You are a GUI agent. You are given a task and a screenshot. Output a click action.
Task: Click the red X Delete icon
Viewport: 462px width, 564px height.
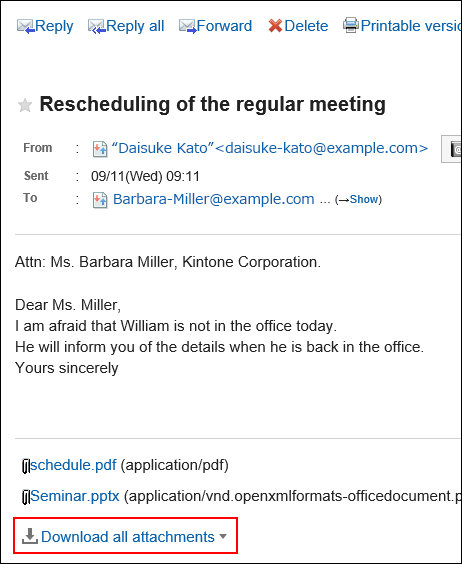[275, 26]
